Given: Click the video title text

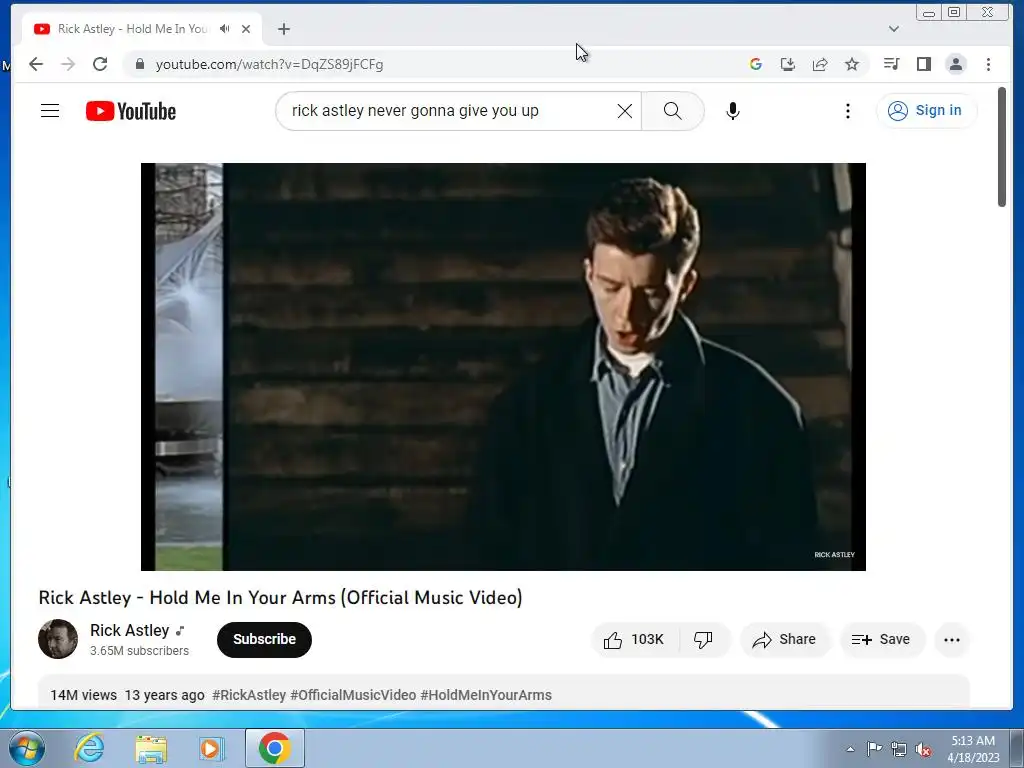Looking at the screenshot, I should 280,598.
